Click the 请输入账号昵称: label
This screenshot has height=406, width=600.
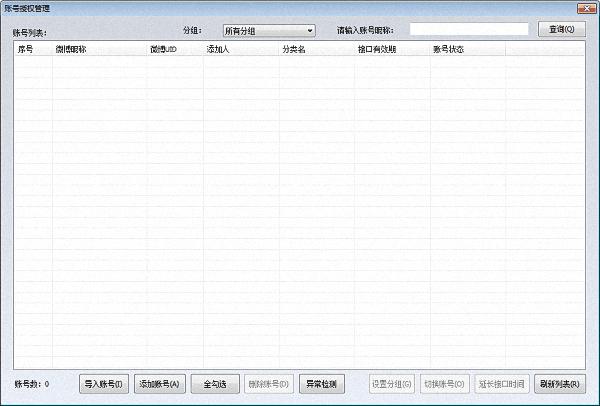coord(365,30)
